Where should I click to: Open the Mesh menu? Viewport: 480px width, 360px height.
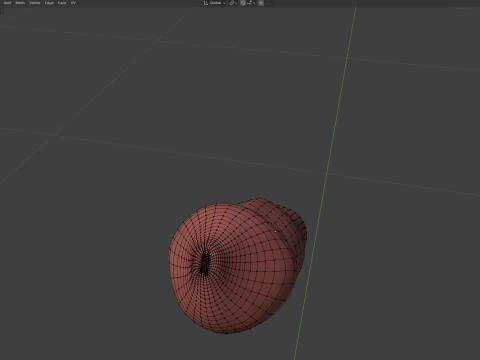pyautogui.click(x=20, y=3)
